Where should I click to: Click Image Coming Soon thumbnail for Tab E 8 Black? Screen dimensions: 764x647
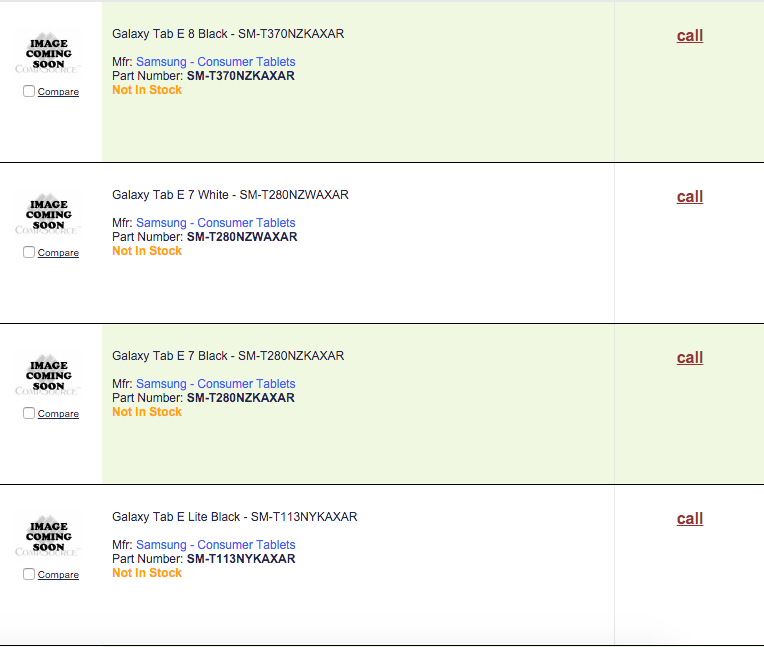click(49, 54)
